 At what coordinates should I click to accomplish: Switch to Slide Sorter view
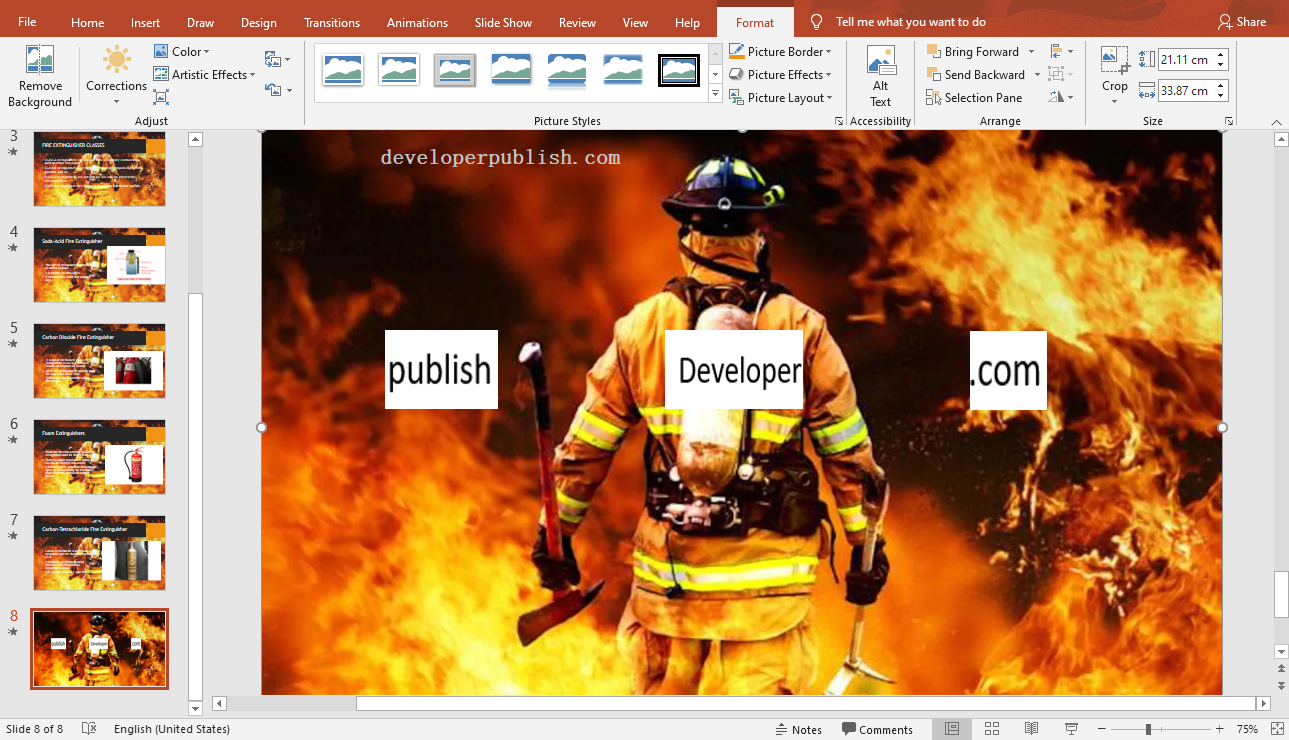click(992, 729)
